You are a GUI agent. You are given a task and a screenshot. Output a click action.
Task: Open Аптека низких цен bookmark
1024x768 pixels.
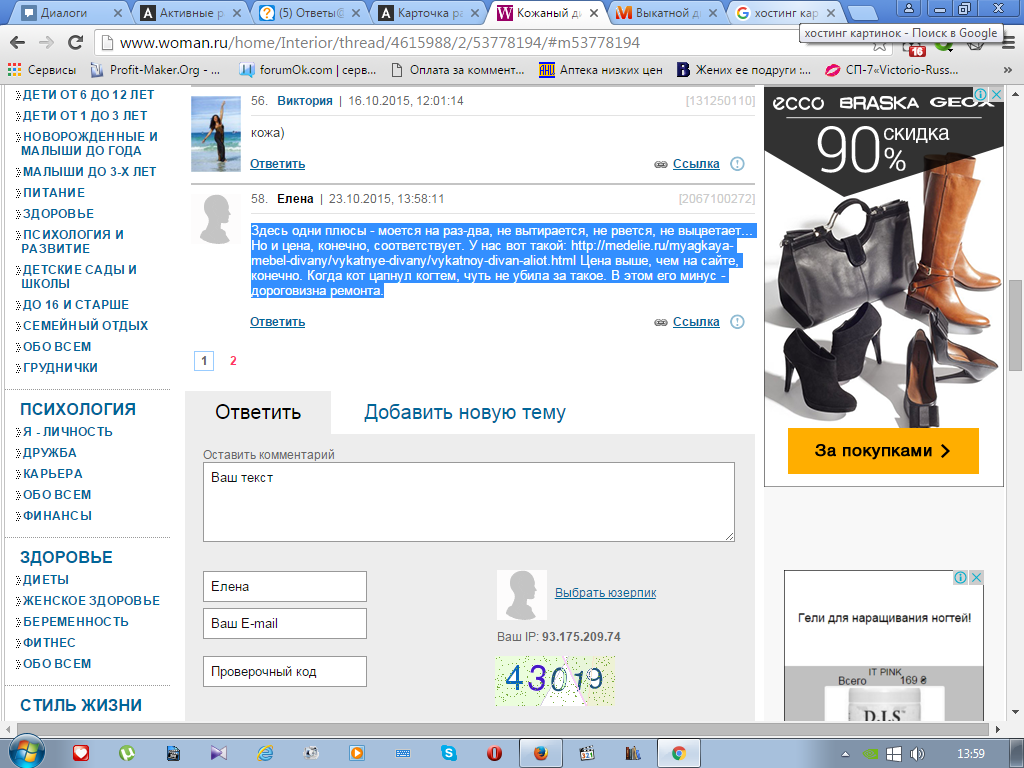point(601,70)
